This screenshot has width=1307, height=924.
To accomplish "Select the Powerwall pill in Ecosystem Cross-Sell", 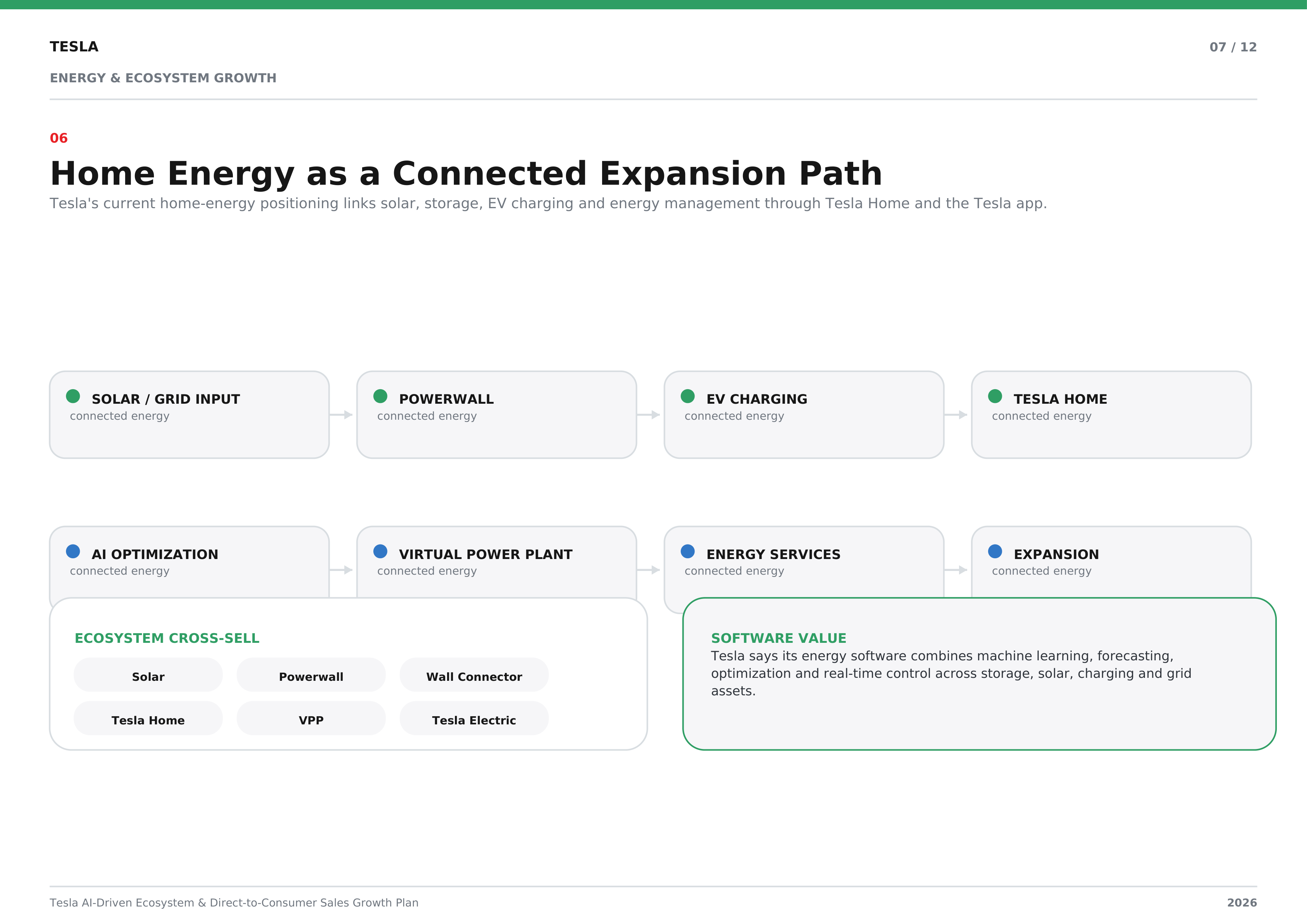I will (x=311, y=675).
